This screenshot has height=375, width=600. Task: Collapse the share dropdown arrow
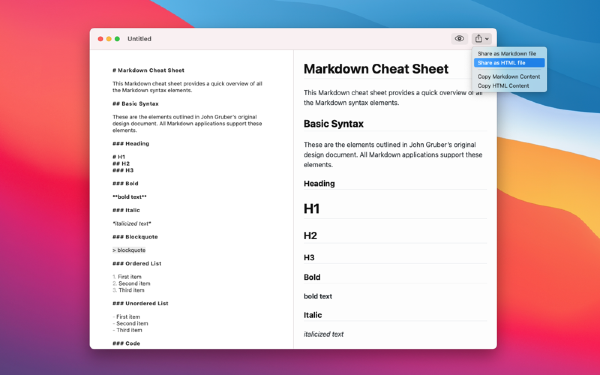(x=487, y=39)
